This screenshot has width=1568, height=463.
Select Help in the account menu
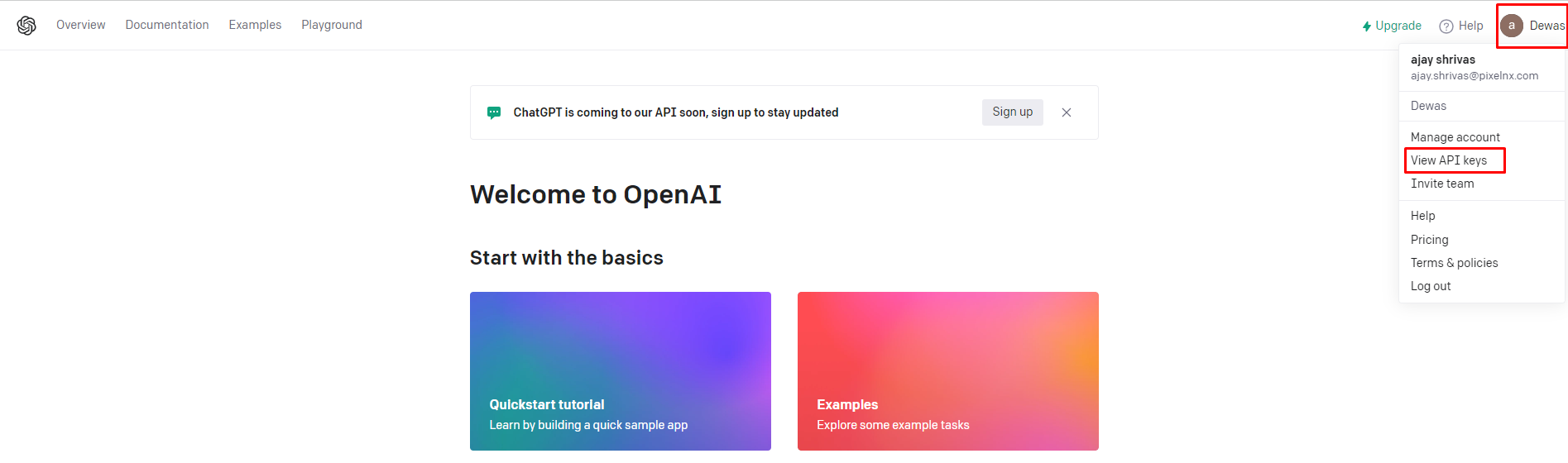point(1422,216)
